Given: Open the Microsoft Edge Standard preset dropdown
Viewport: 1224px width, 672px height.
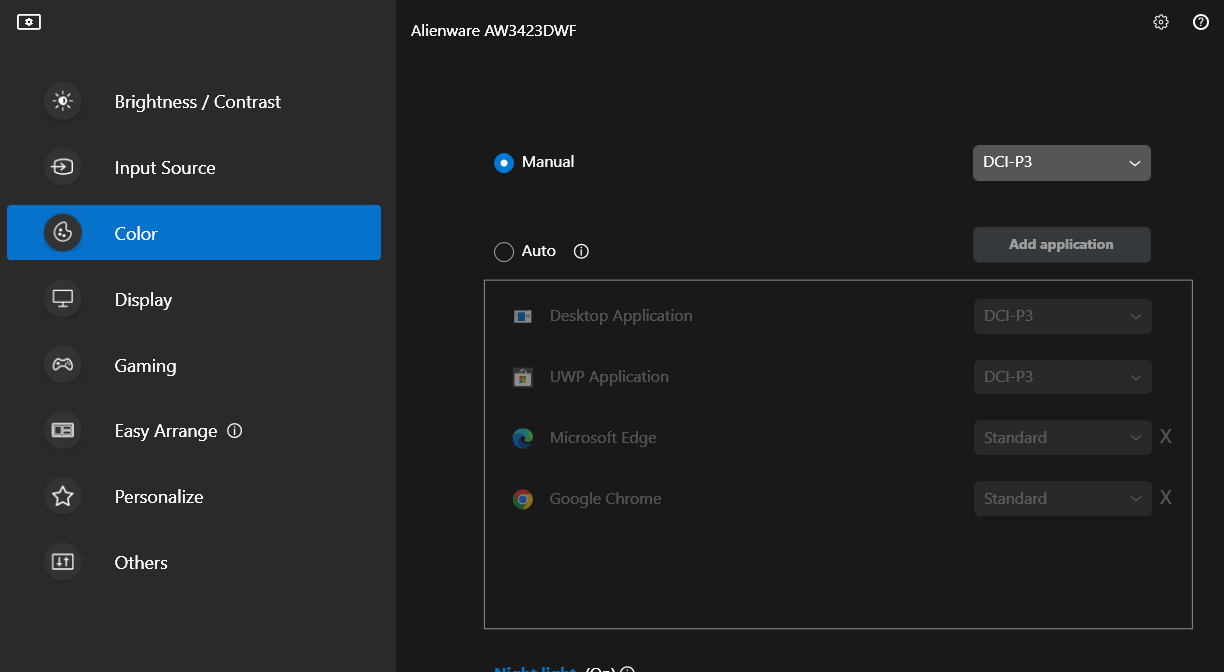Looking at the screenshot, I should pyautogui.click(x=1063, y=438).
